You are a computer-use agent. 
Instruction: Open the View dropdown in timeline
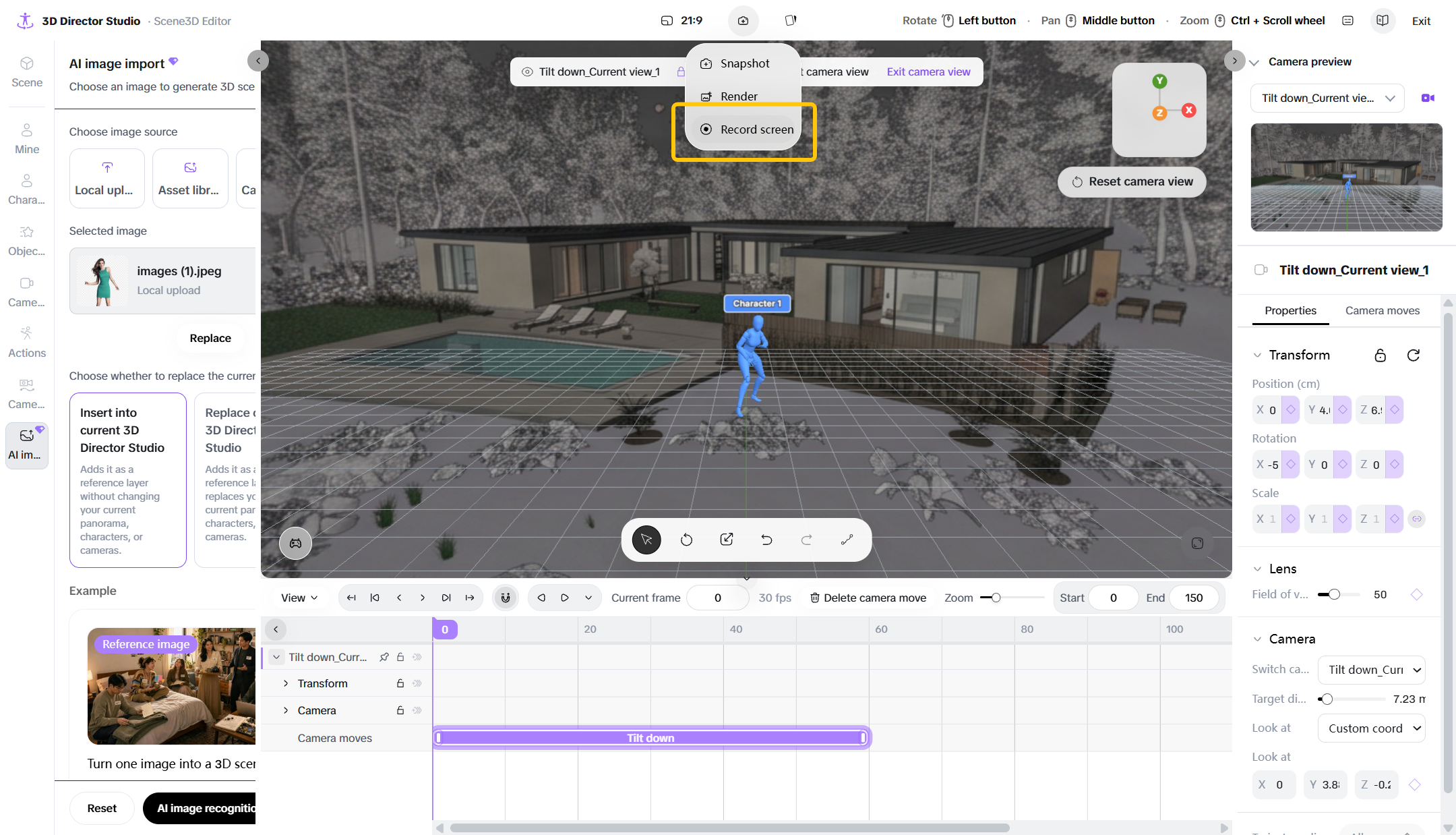(299, 598)
